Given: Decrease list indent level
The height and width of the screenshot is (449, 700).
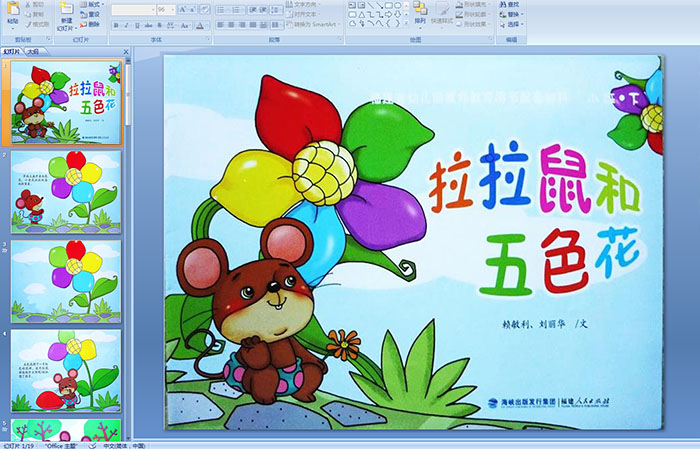Looking at the screenshot, I should click(x=253, y=9).
